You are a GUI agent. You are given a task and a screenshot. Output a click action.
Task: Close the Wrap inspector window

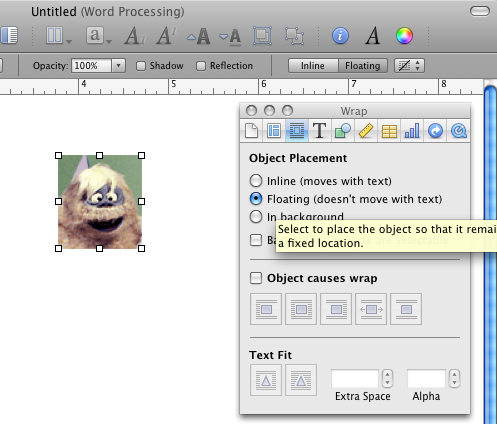pos(251,110)
